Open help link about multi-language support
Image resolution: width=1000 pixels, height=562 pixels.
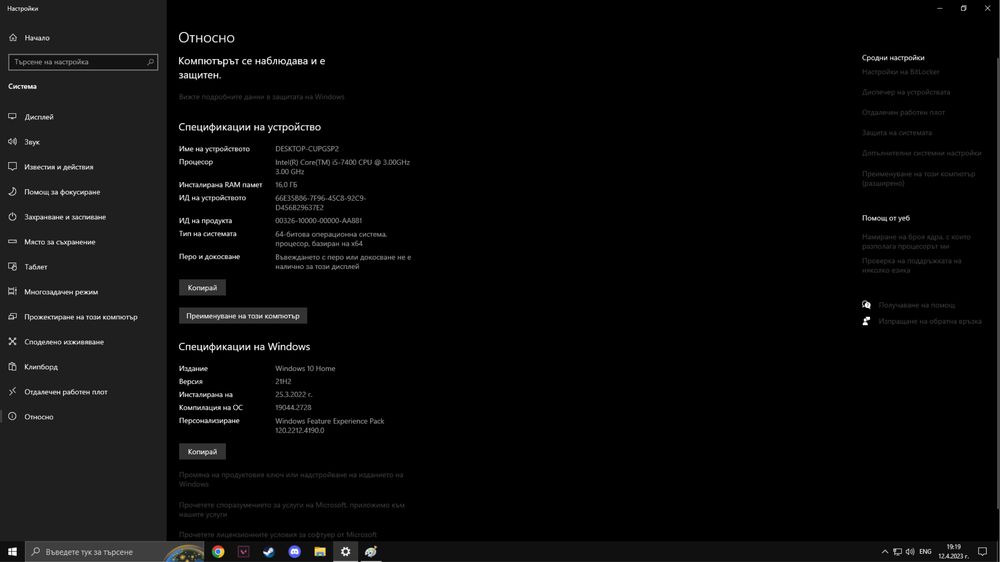[911, 265]
